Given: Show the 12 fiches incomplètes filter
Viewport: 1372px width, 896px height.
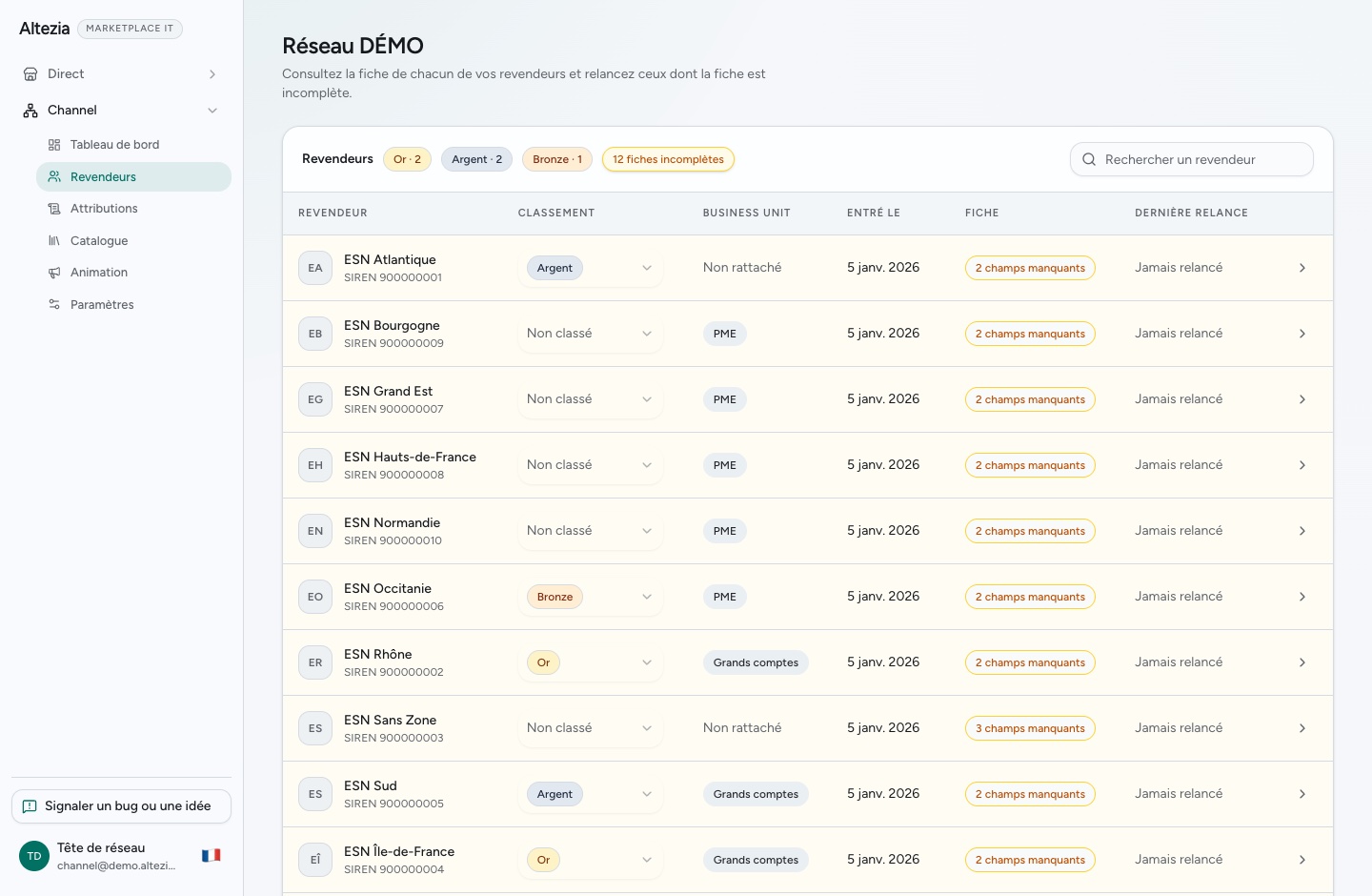Looking at the screenshot, I should [668, 159].
